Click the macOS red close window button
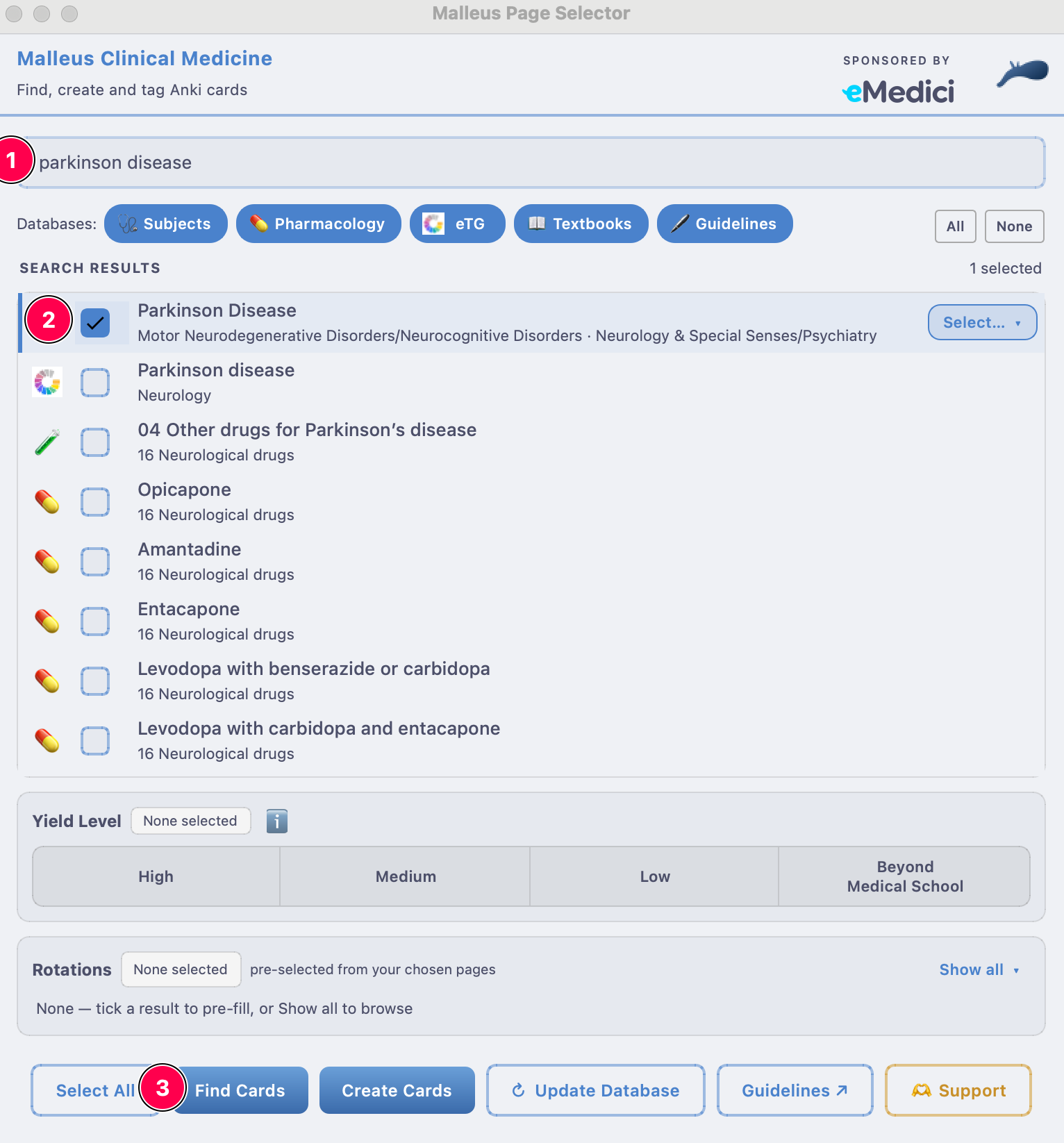The height and width of the screenshot is (1143, 1064). tap(14, 13)
